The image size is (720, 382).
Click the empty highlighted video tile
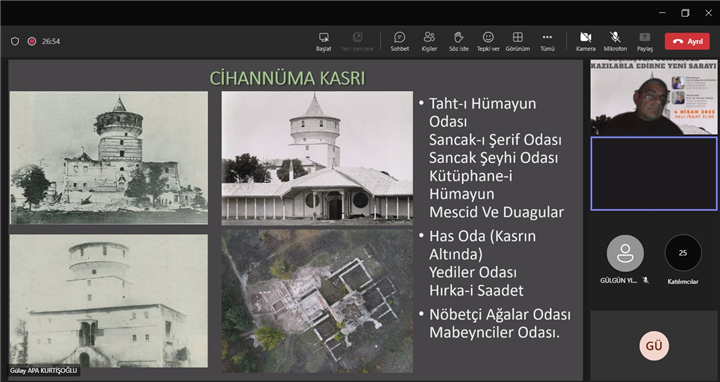click(x=653, y=174)
